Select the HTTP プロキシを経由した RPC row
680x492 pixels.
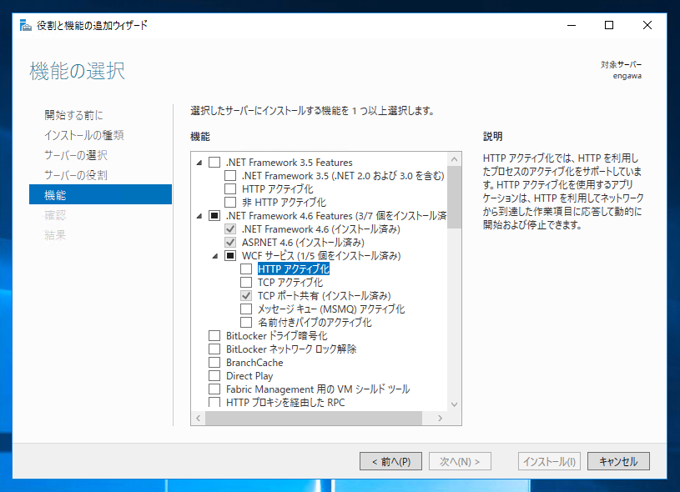285,403
